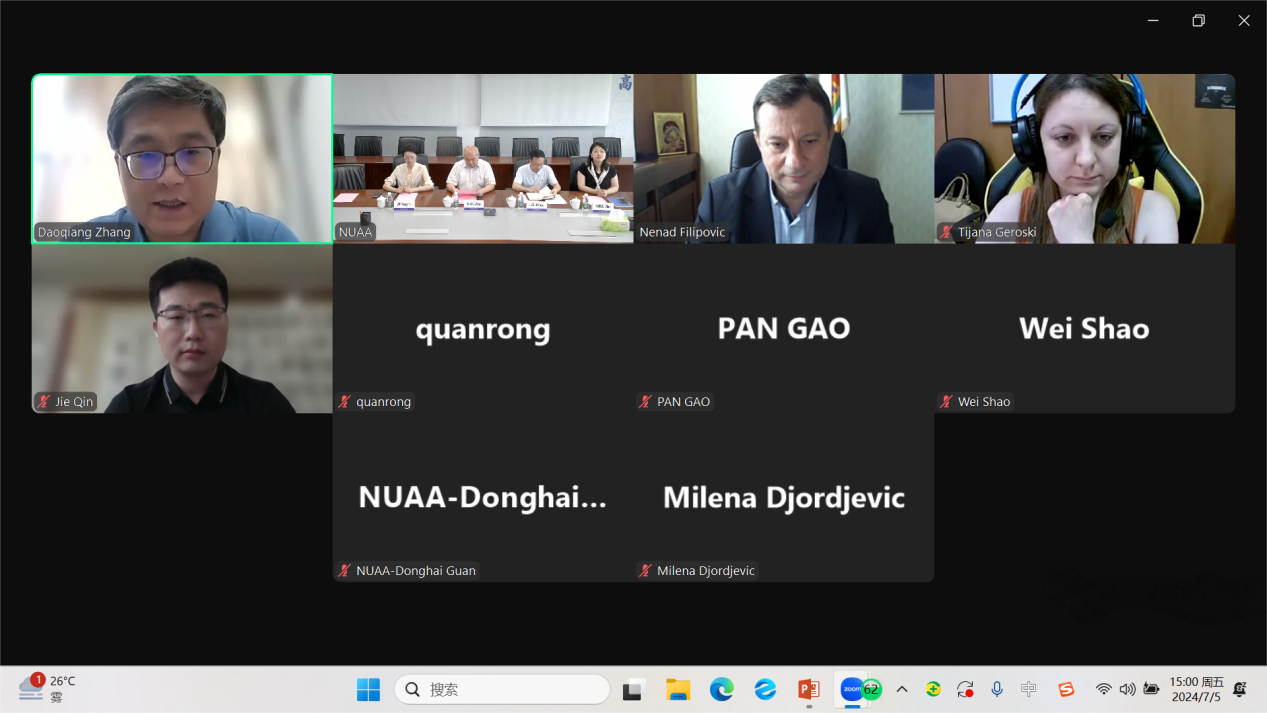Open the weather widget showing 26°C

pos(47,688)
